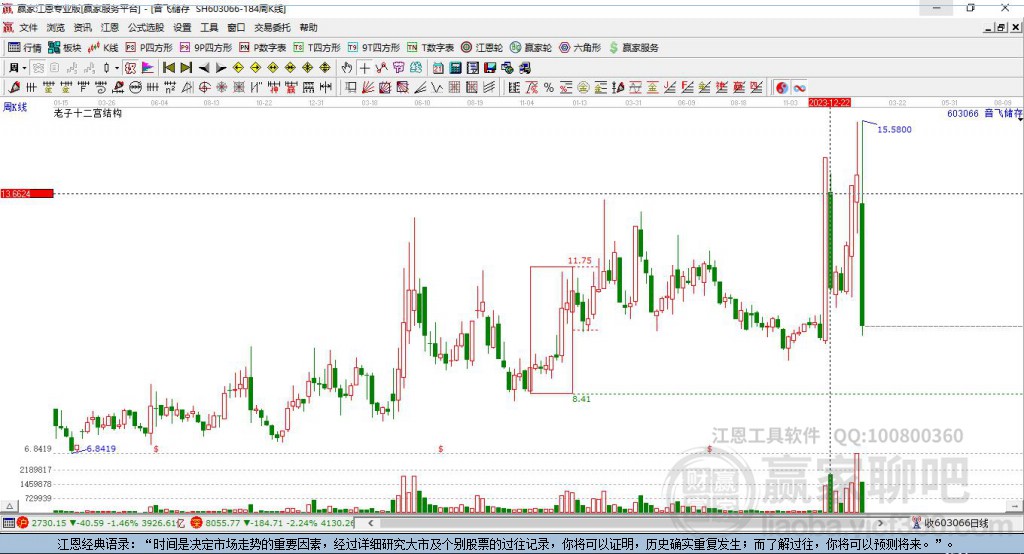
Task: Click the truck icon in toolbar
Action: tap(525, 68)
